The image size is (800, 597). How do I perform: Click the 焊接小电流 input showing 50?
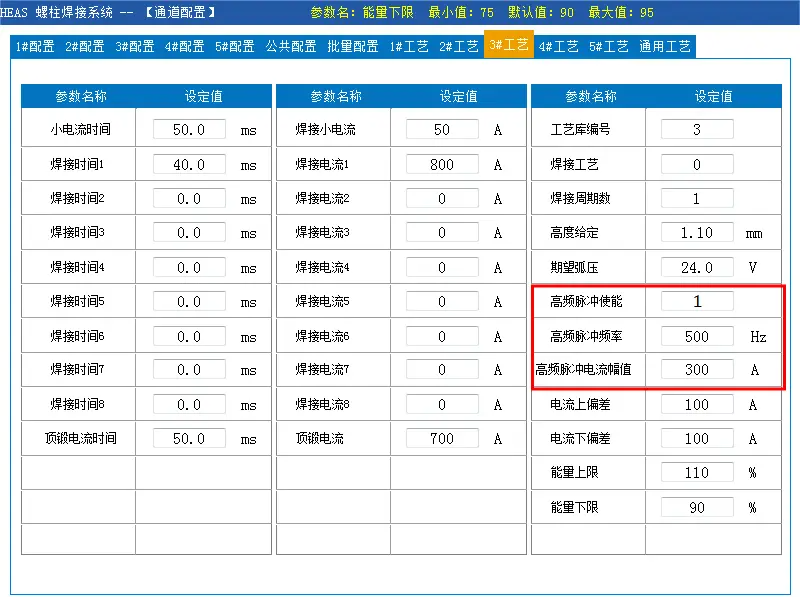click(x=442, y=129)
